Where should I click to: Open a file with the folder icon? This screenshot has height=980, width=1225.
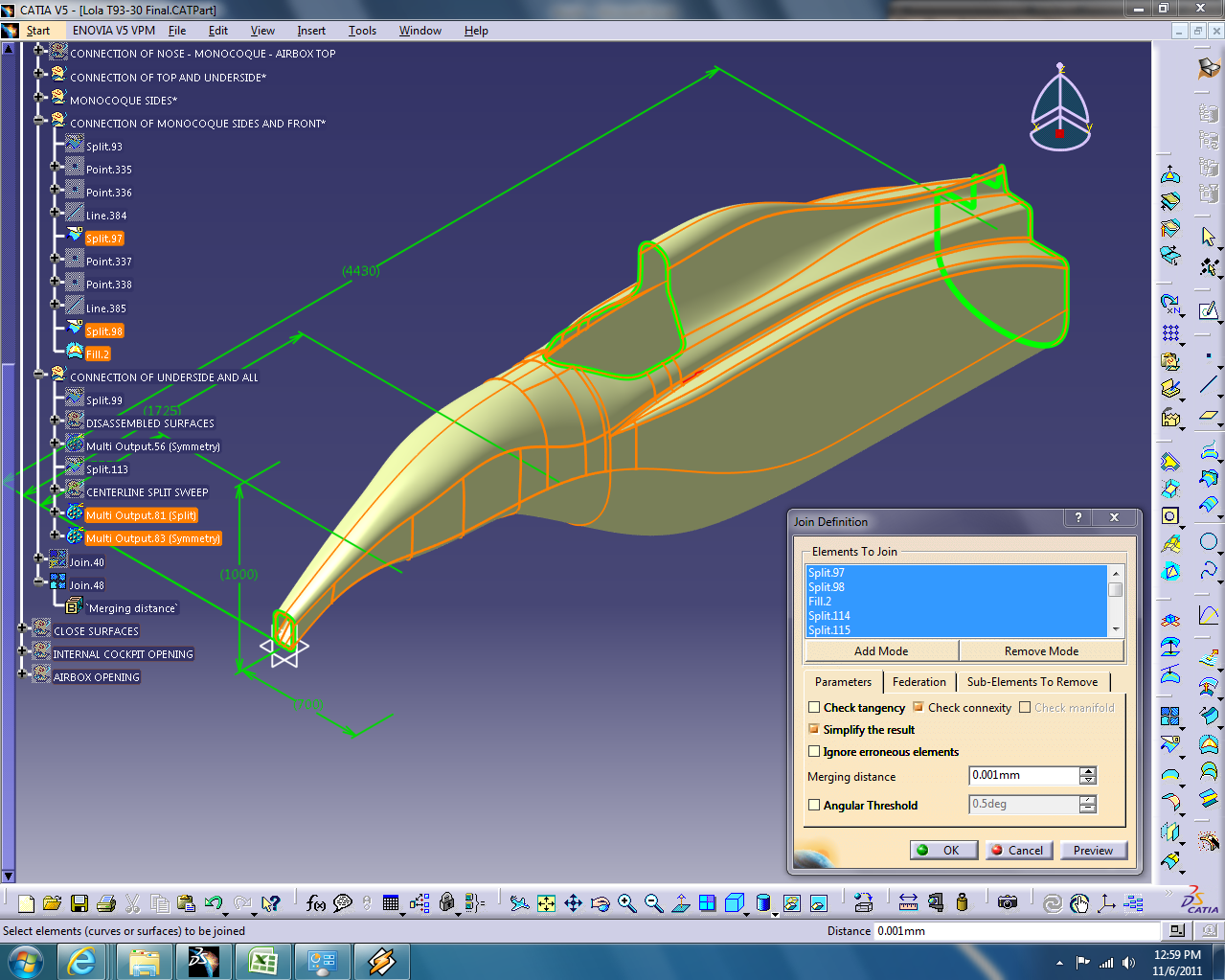[x=53, y=902]
